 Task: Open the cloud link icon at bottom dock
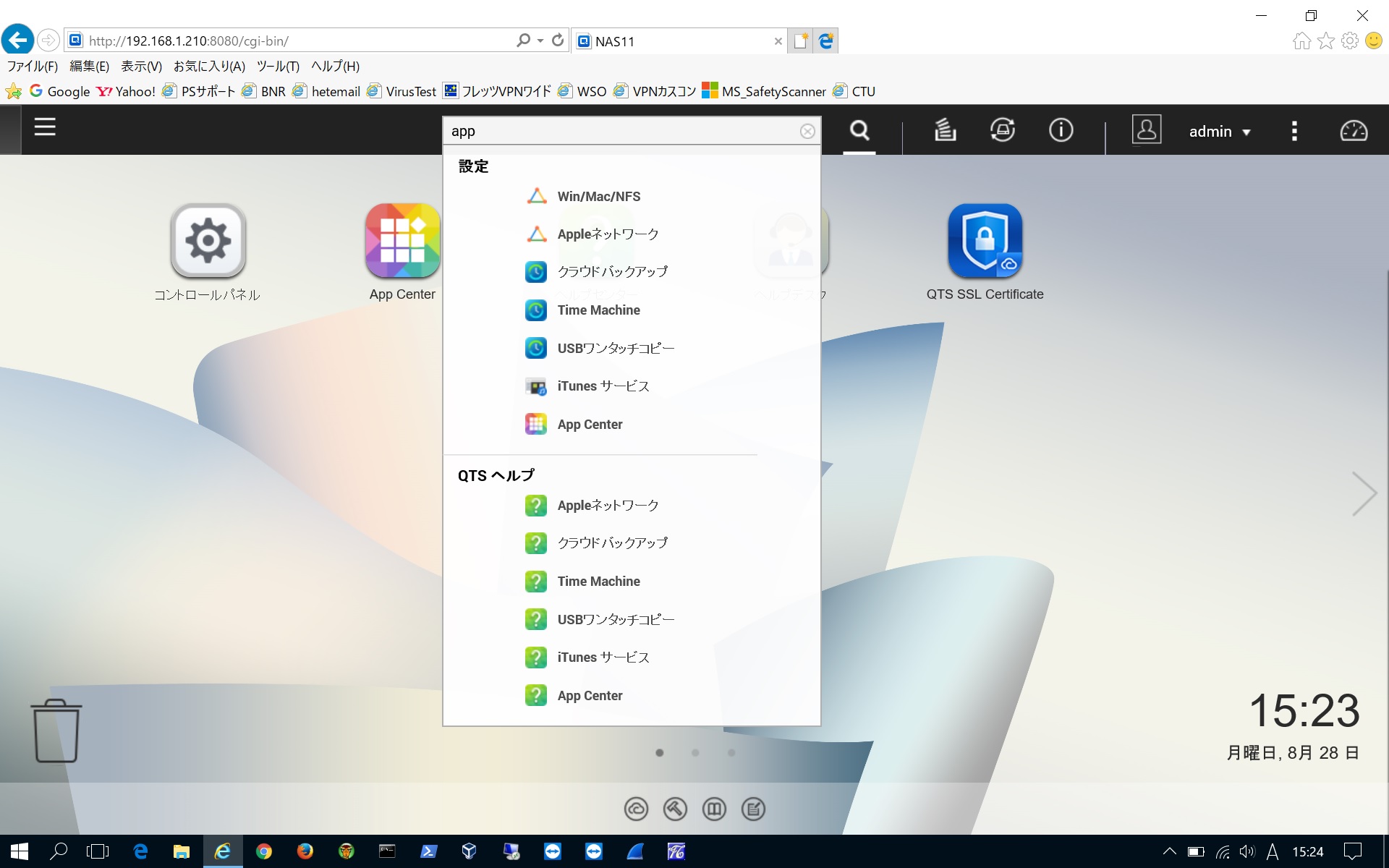pyautogui.click(x=636, y=809)
